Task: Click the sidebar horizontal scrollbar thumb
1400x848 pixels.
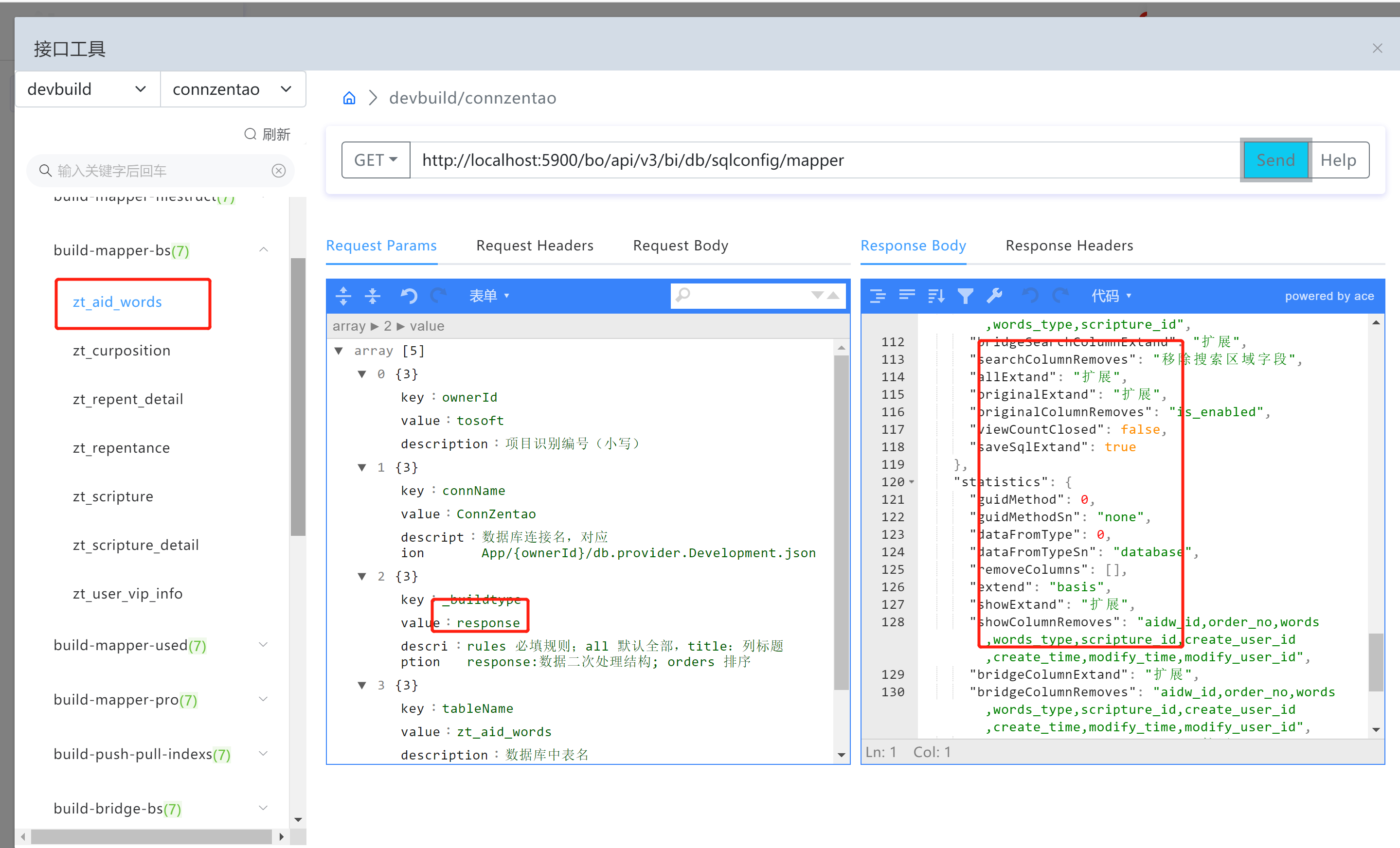Action: point(151,837)
